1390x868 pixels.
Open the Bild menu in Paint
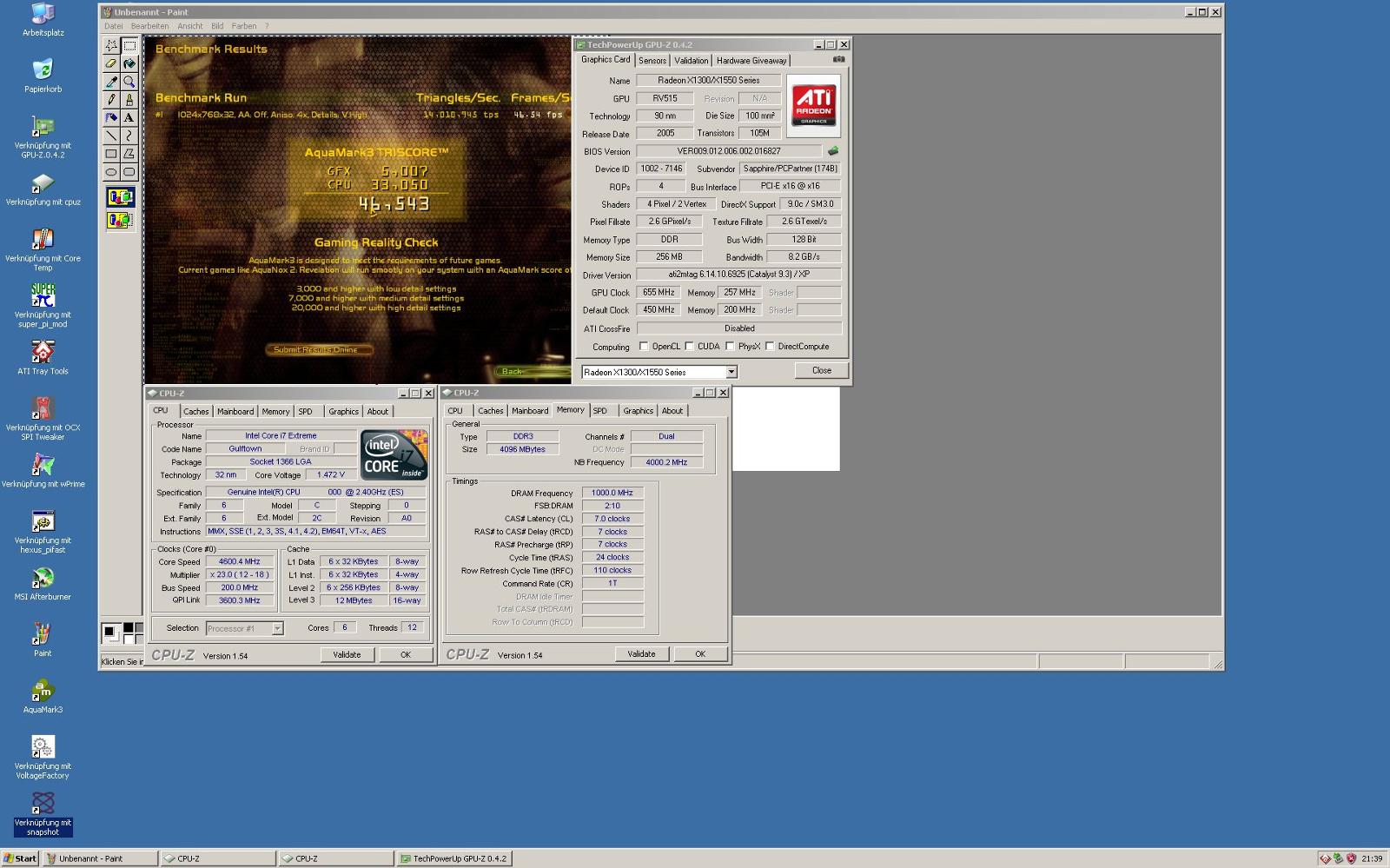pyautogui.click(x=217, y=26)
